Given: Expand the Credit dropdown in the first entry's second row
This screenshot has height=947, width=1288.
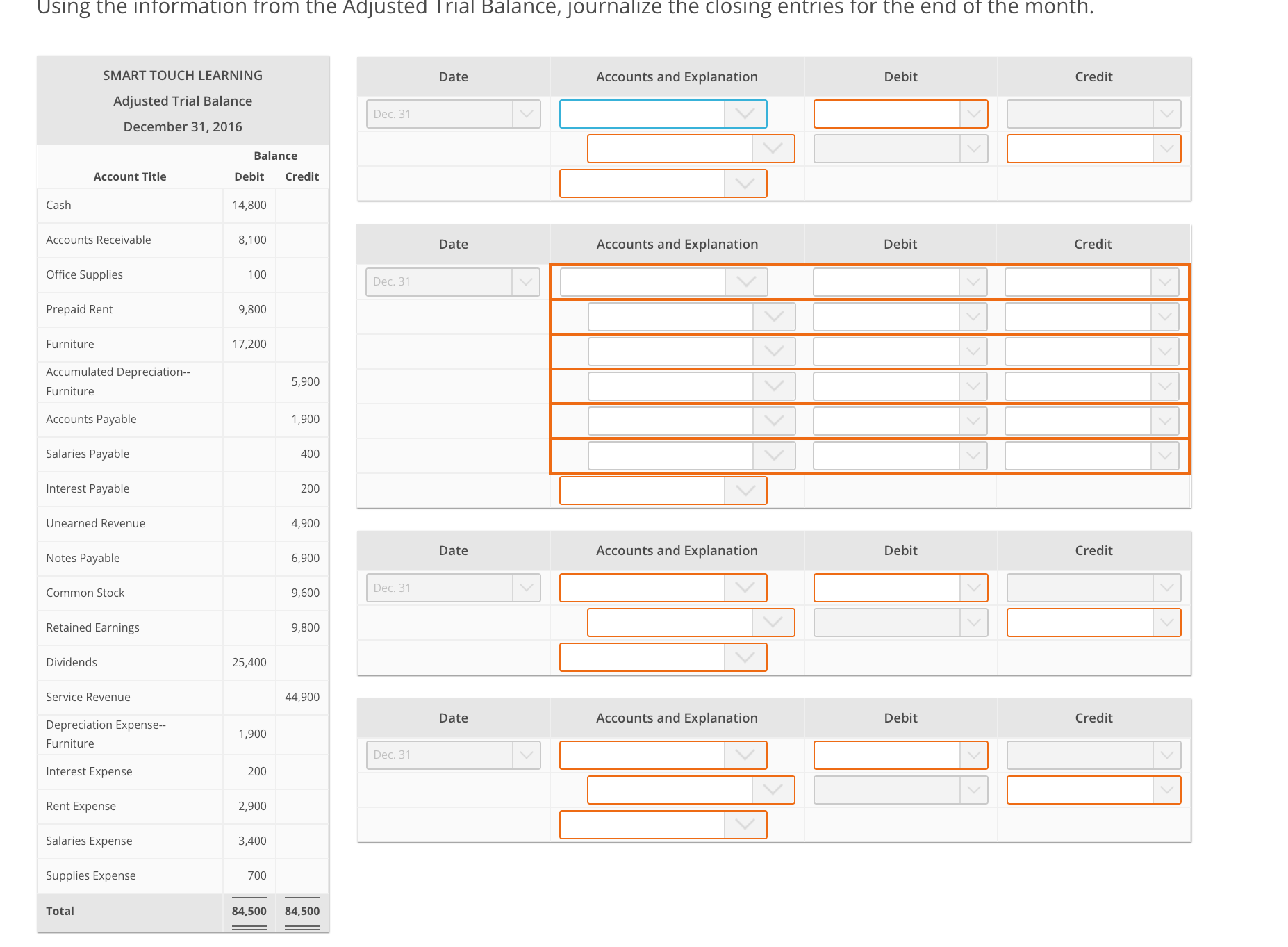Looking at the screenshot, I should (x=1164, y=149).
